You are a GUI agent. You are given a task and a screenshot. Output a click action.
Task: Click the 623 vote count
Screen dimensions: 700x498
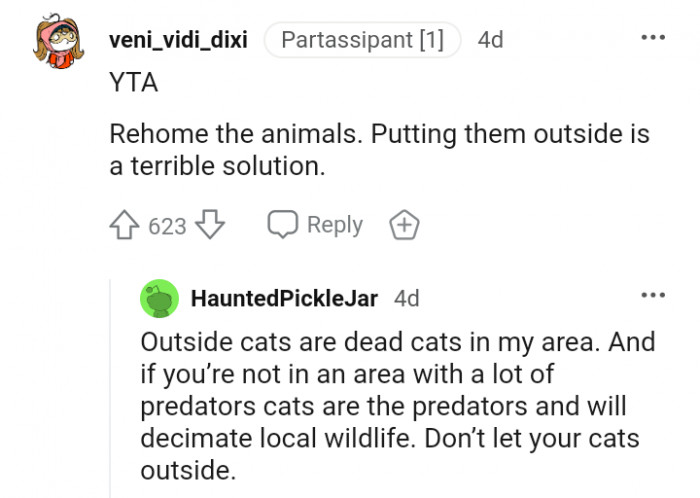tap(167, 227)
